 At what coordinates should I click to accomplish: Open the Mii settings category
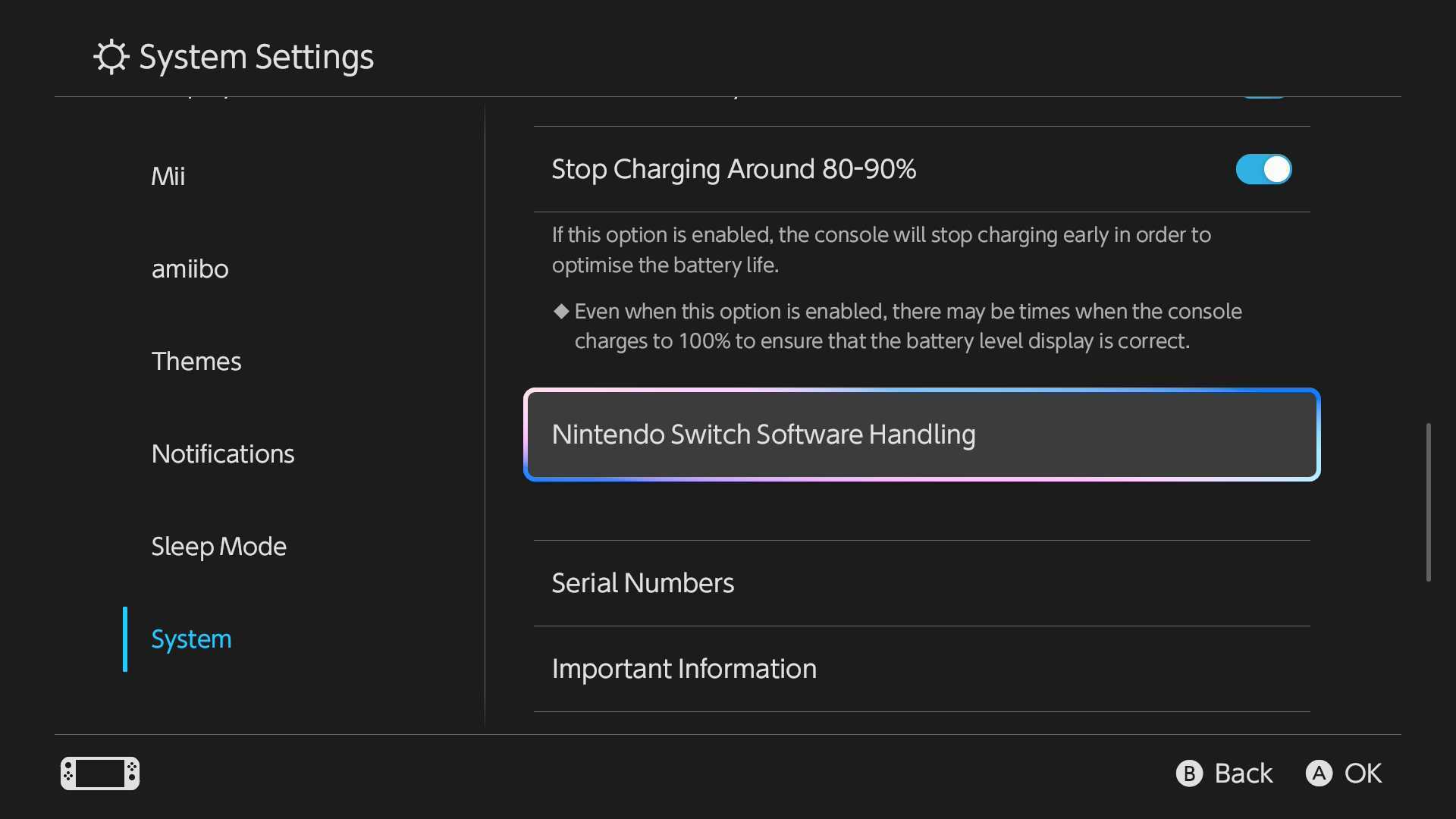pos(168,176)
